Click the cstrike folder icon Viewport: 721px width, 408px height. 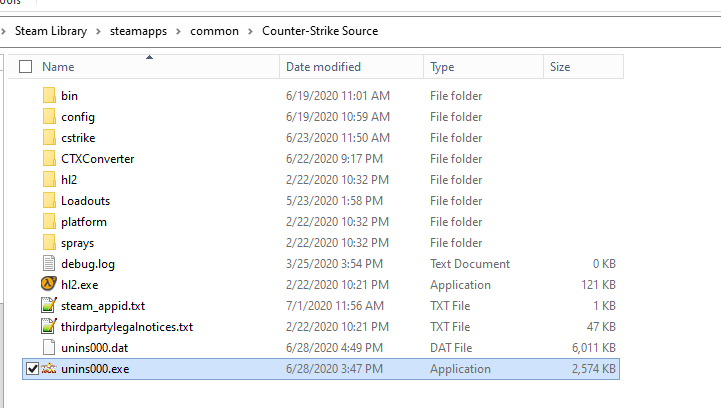[x=49, y=138]
